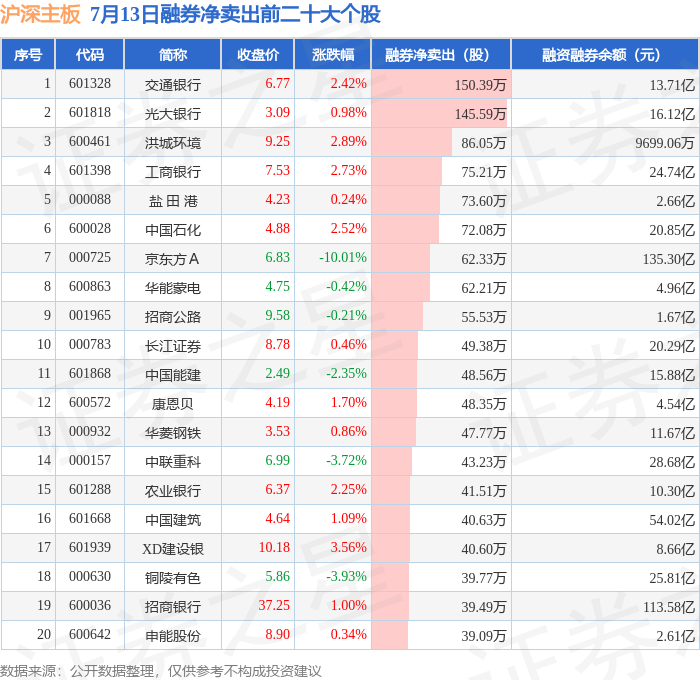This screenshot has height=680, width=700.
Task: Select the 涨跌幅 column header
Action: pos(333,54)
